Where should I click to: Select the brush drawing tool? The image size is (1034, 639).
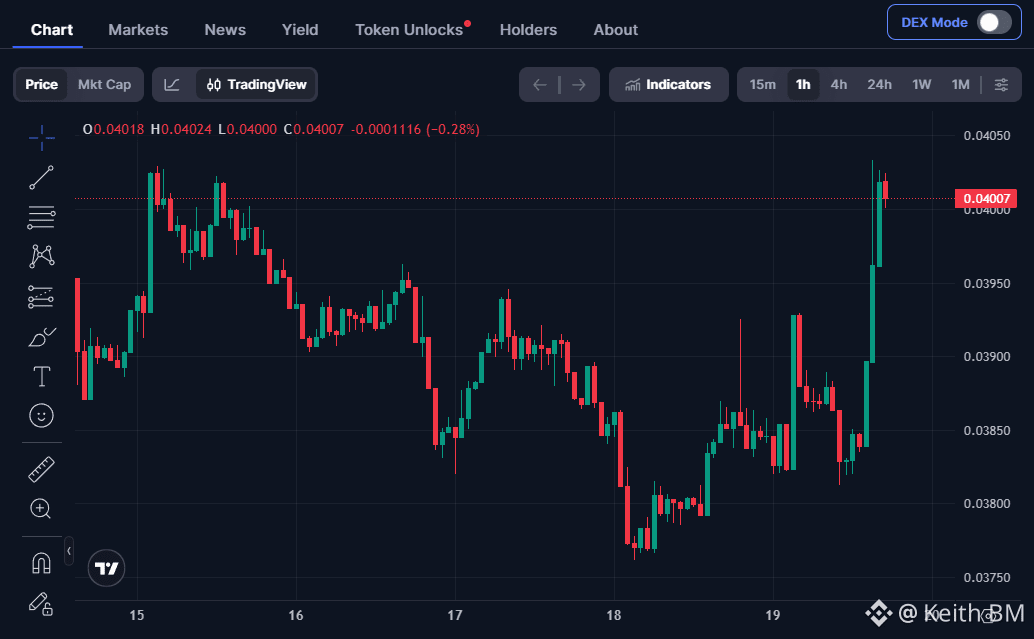[42, 337]
